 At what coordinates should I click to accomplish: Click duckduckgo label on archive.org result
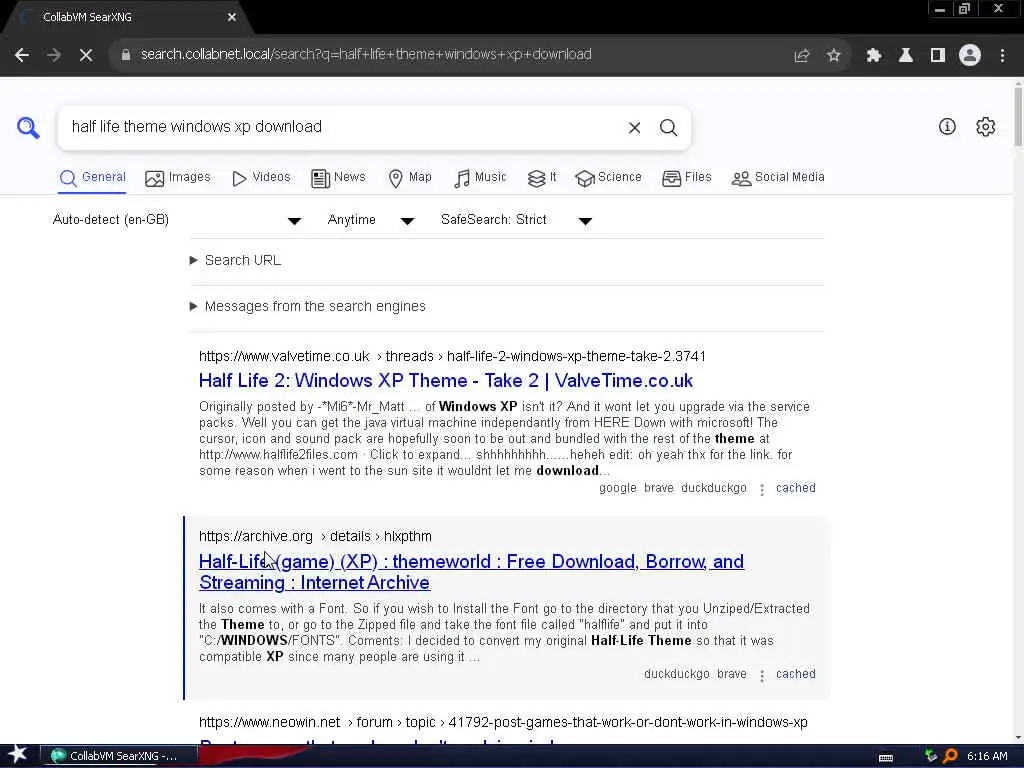677,674
